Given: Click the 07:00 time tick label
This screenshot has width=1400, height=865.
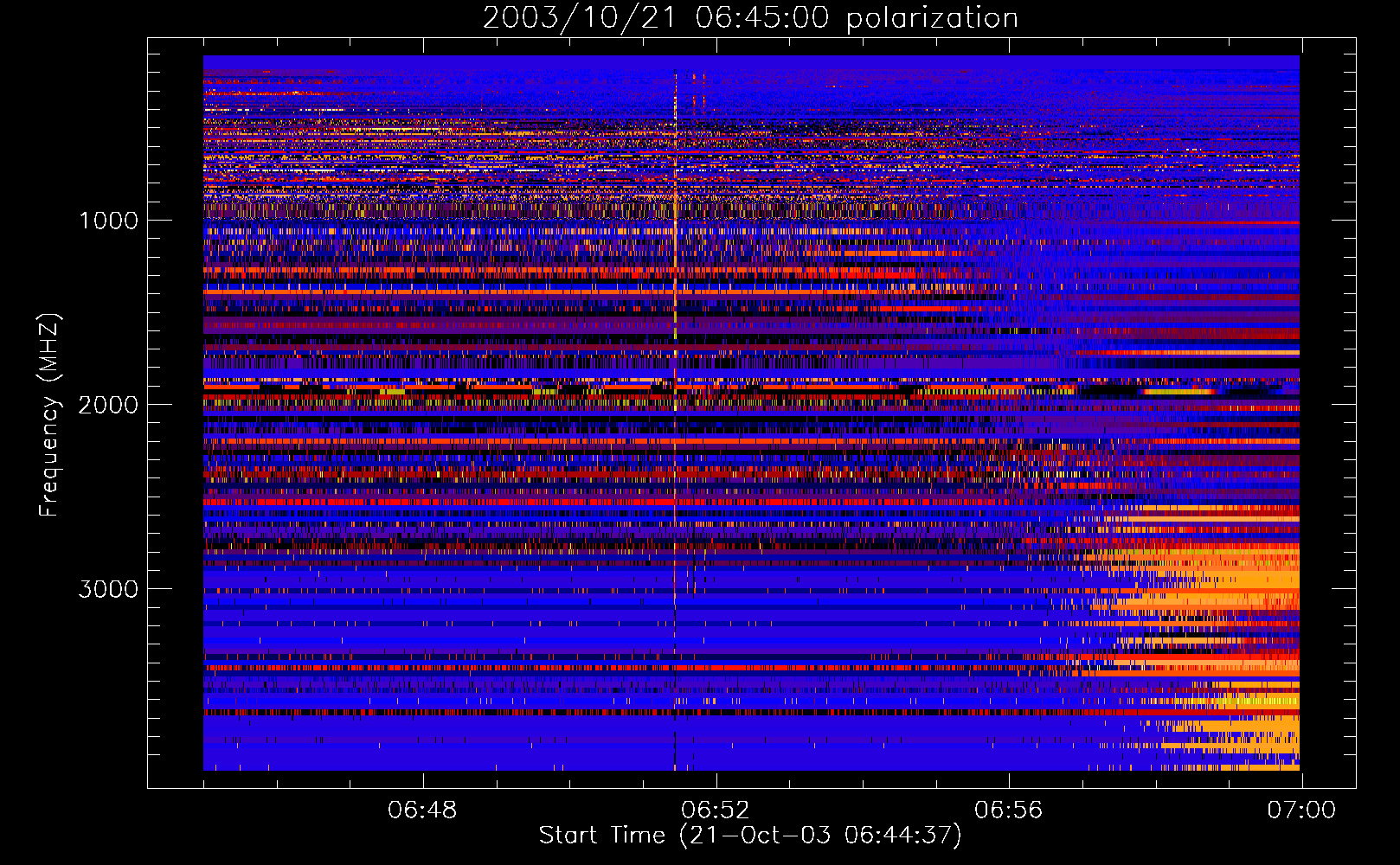Looking at the screenshot, I should (1301, 811).
